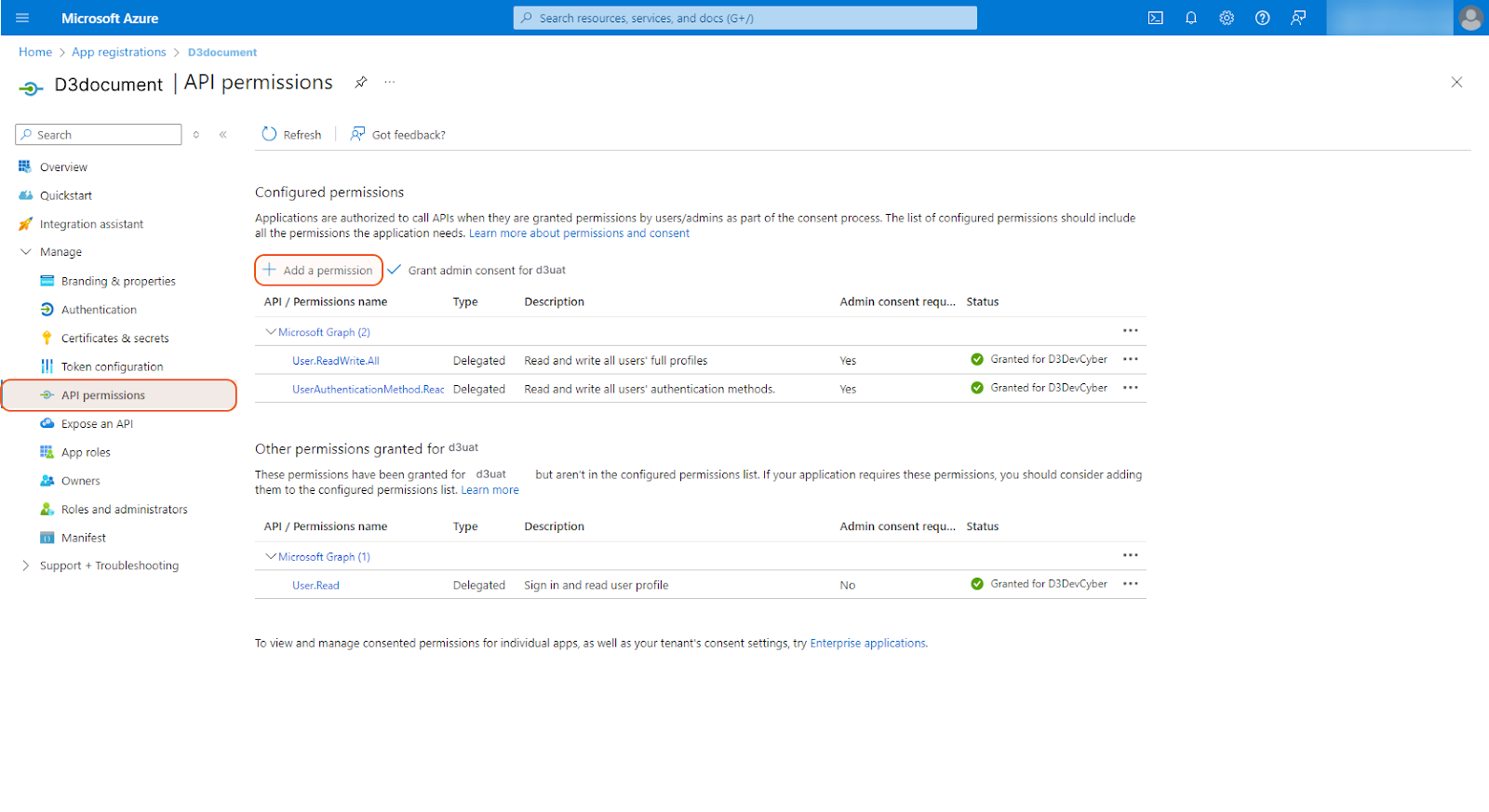Collapse the Manage section

click(26, 252)
